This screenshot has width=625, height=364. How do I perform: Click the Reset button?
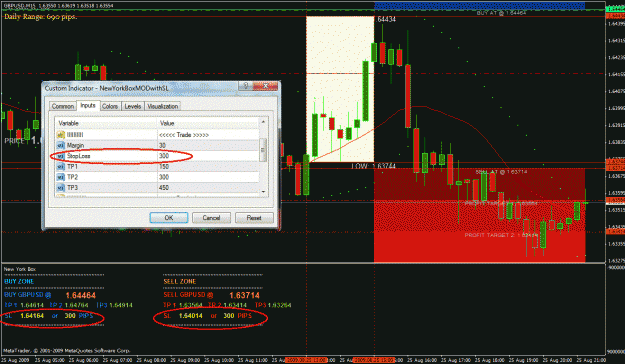tap(254, 218)
